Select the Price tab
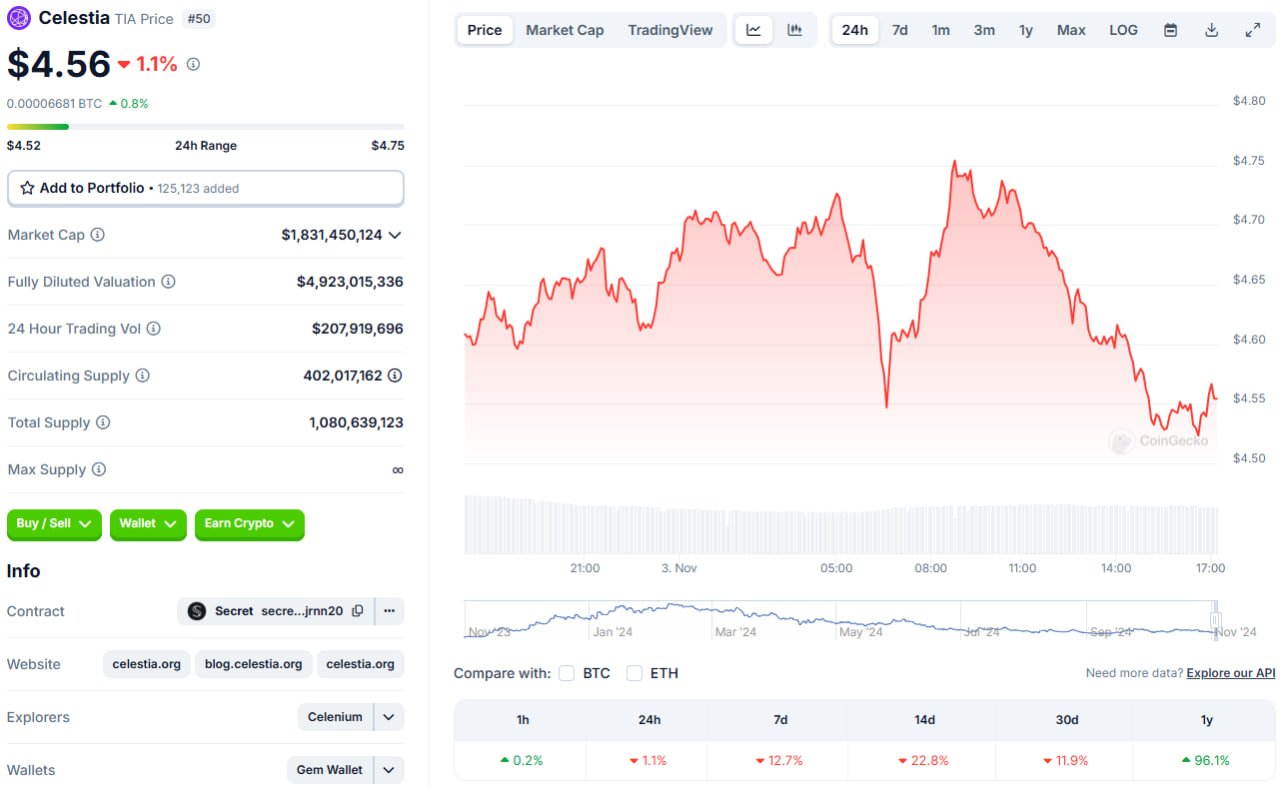1280x789 pixels. pos(485,30)
